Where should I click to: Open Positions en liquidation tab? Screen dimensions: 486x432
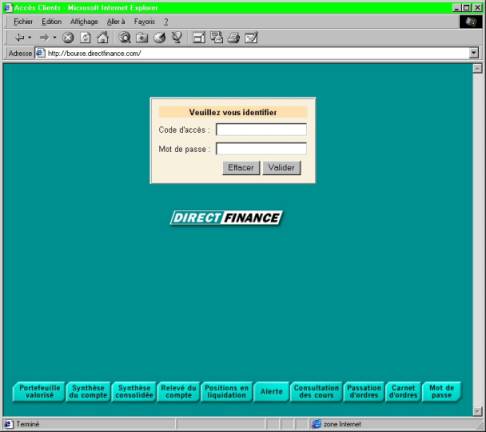coord(227,392)
